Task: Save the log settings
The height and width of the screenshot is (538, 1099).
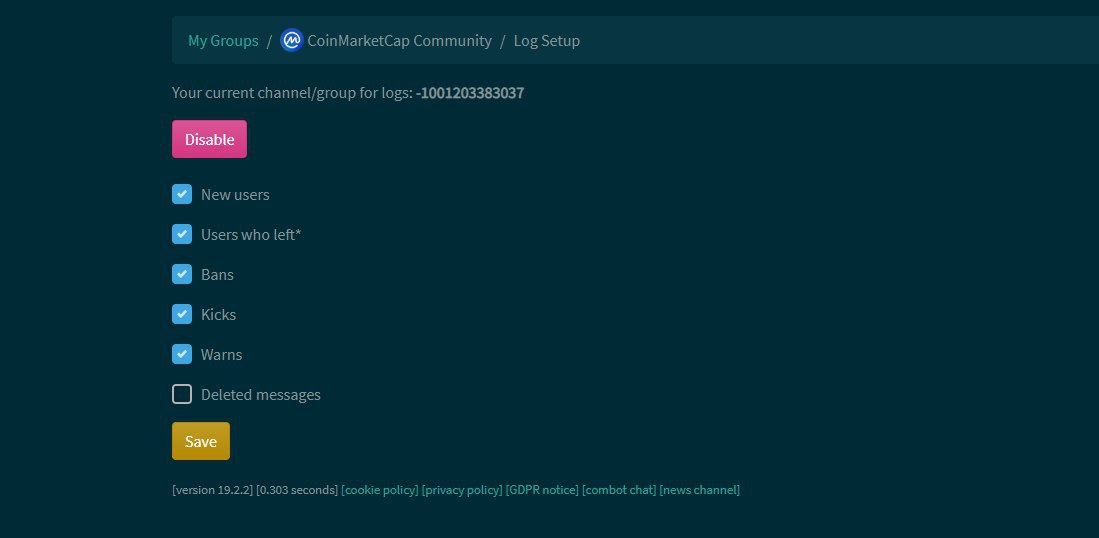Action: (200, 441)
